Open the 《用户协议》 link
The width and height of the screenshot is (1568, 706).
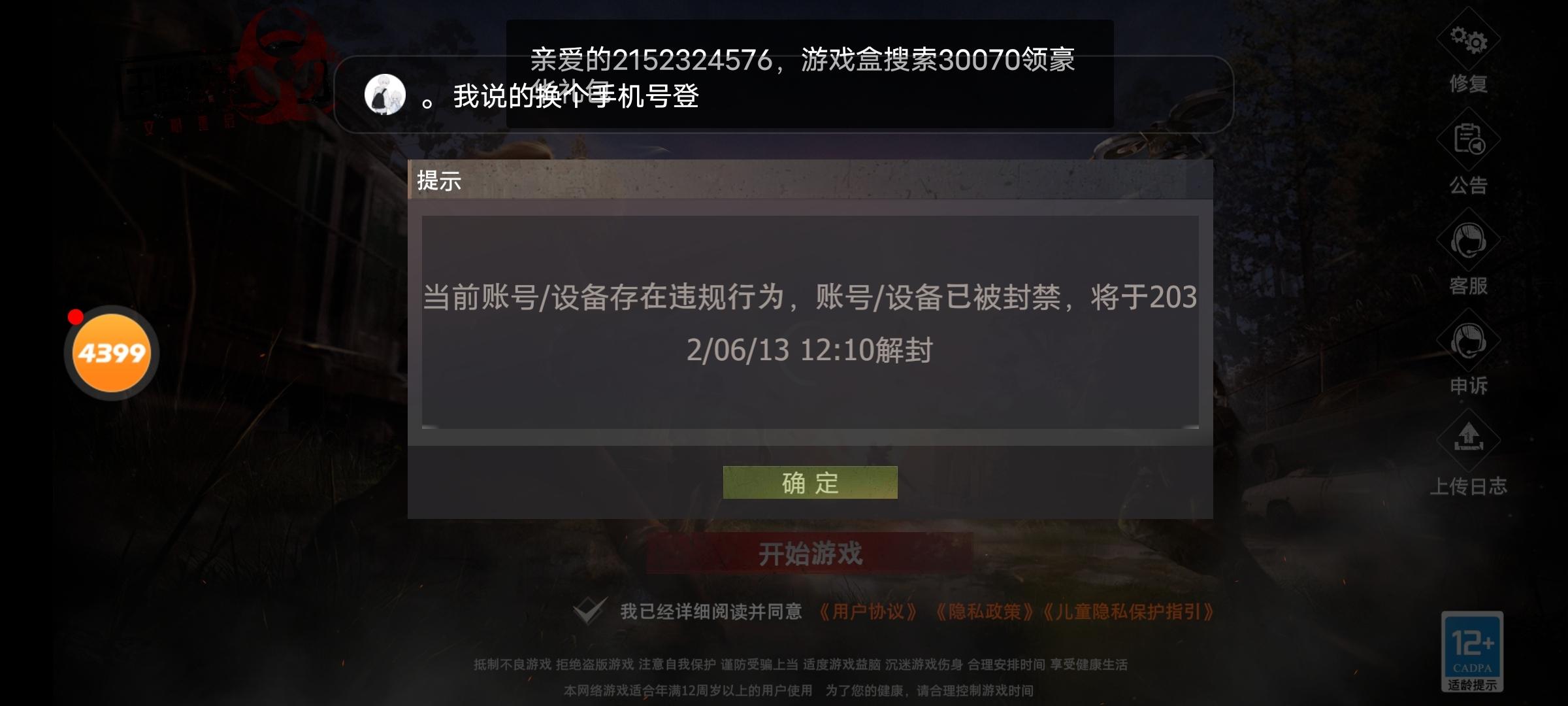(868, 612)
